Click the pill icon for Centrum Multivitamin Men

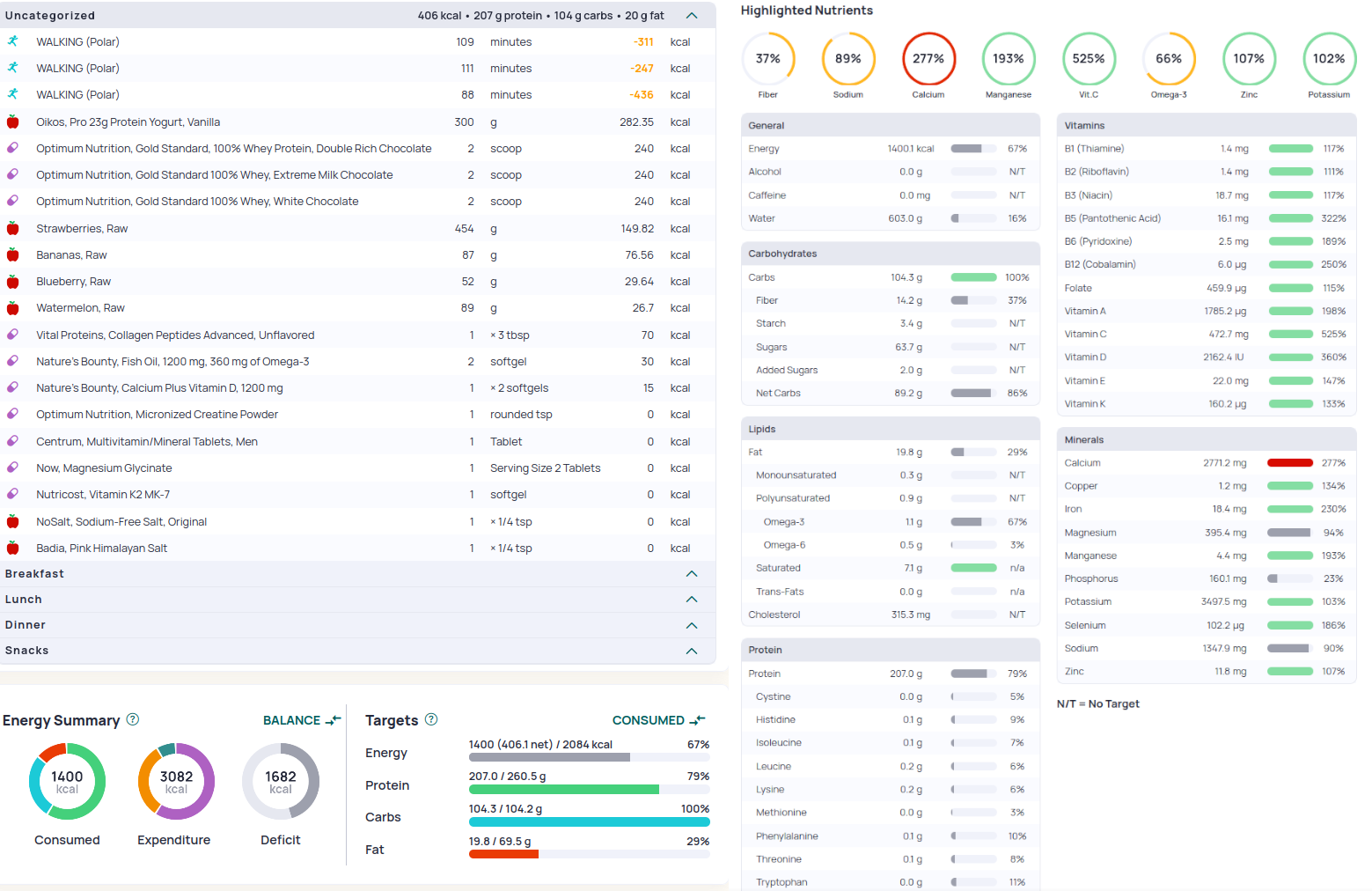tap(12, 441)
